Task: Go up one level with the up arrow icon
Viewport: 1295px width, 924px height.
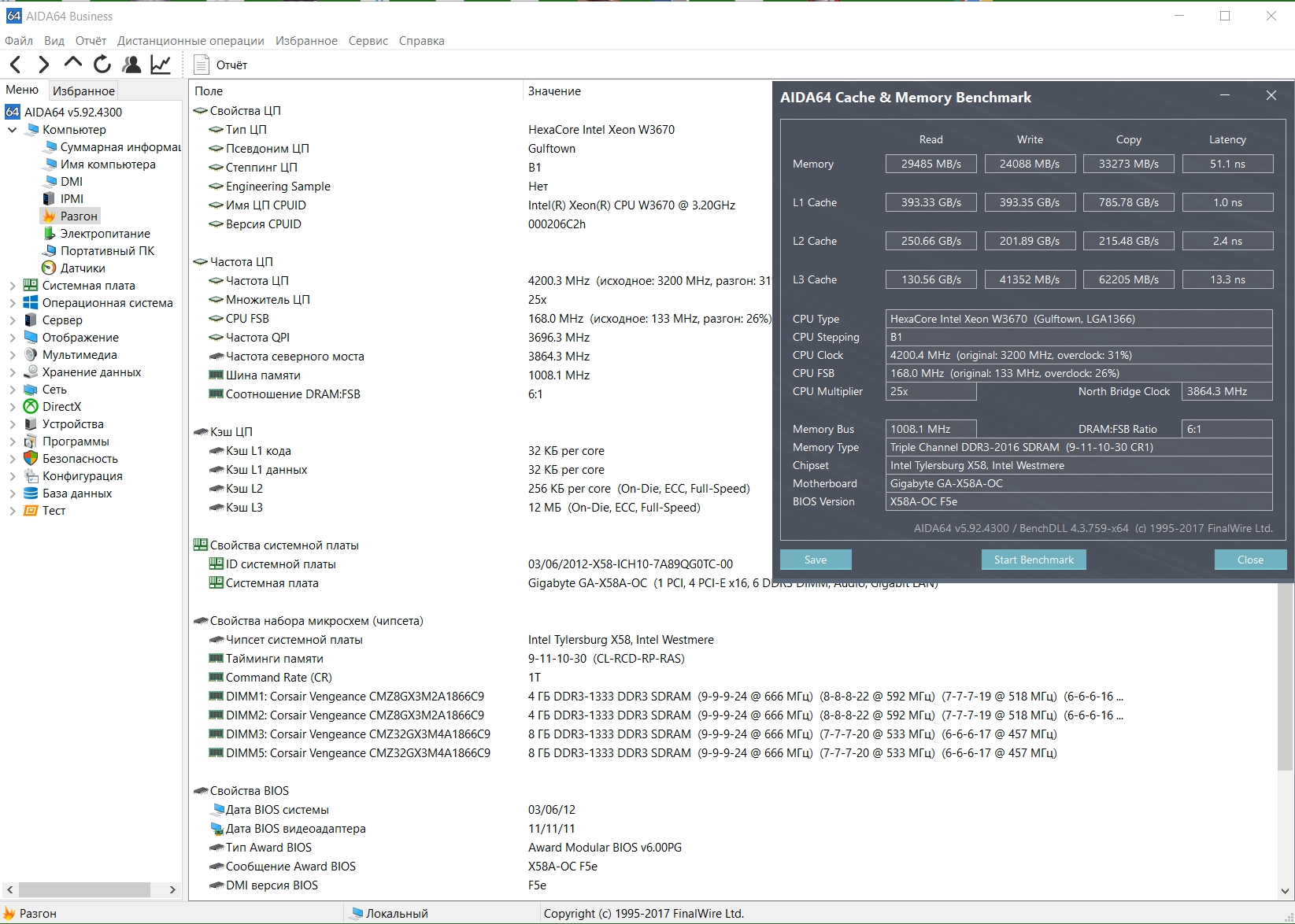Action: tap(73, 63)
